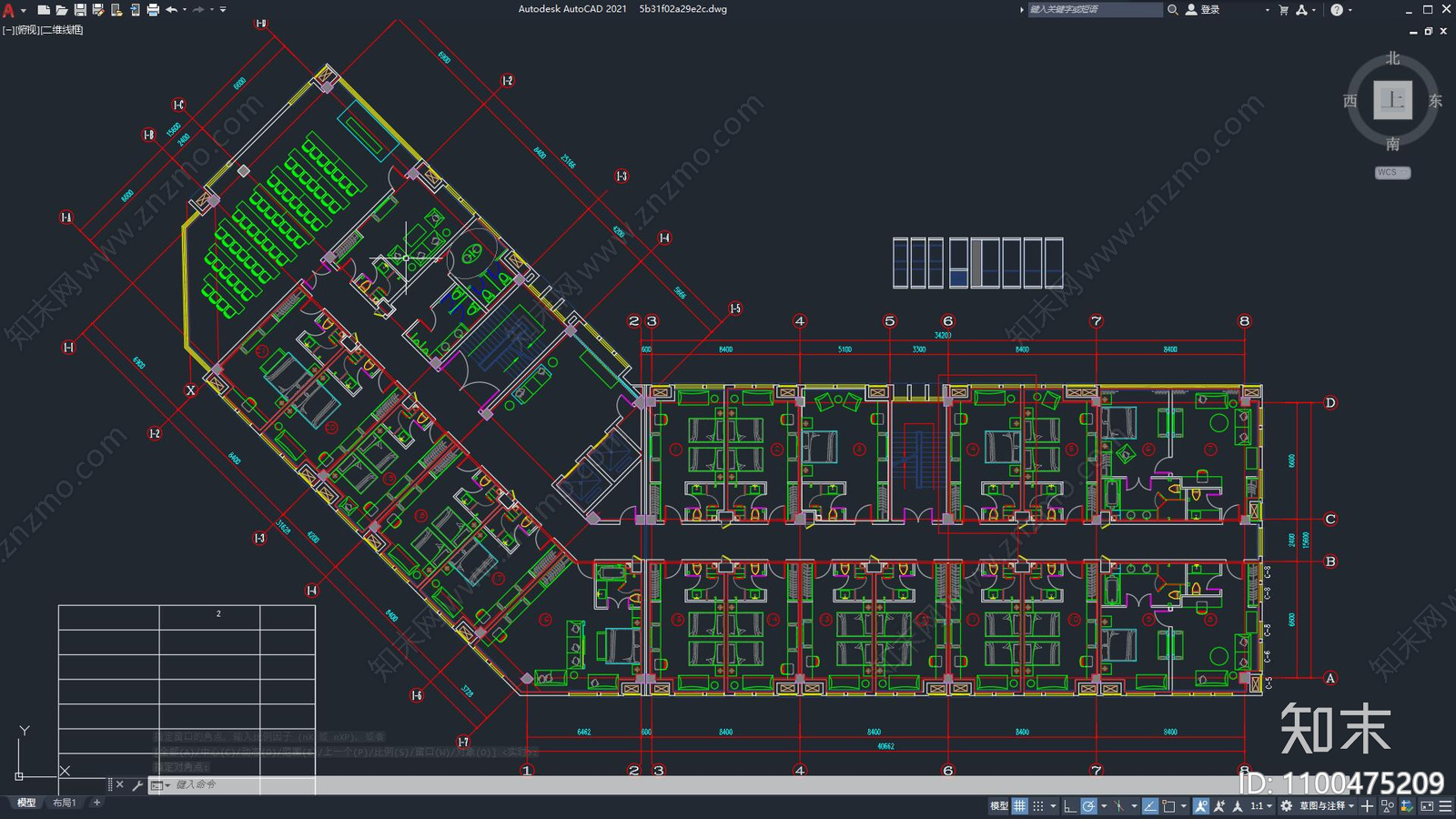Toggle polar tracking in the status bar
This screenshot has width=1456, height=819.
coord(1088,806)
